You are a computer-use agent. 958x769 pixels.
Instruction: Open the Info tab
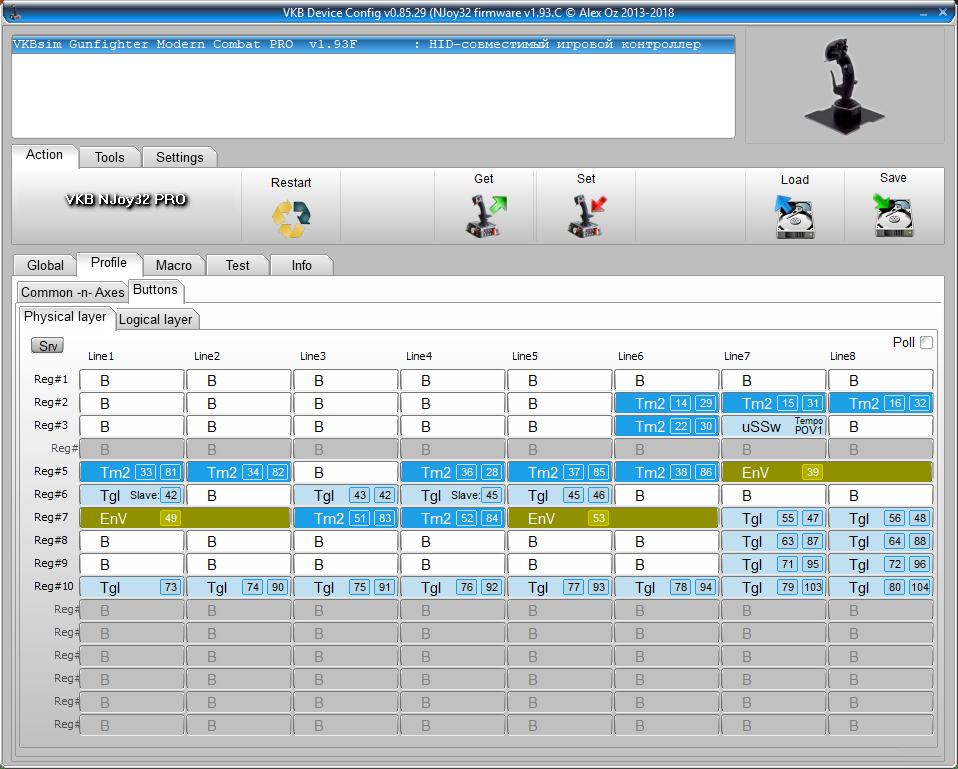[x=302, y=265]
